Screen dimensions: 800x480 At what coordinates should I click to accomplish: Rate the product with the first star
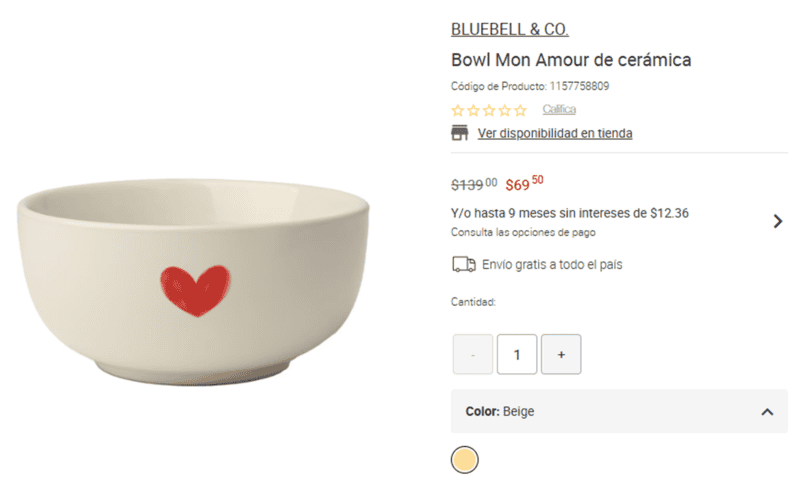(458, 110)
